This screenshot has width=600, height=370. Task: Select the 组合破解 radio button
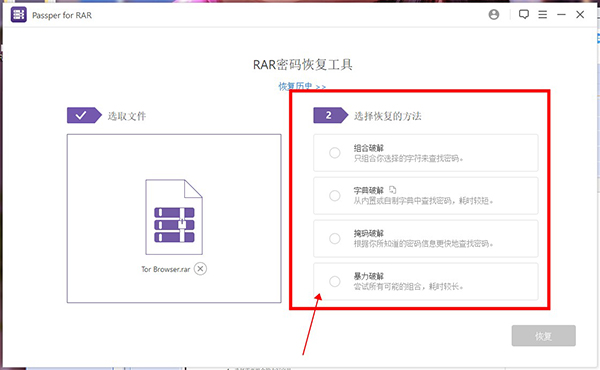coord(335,153)
